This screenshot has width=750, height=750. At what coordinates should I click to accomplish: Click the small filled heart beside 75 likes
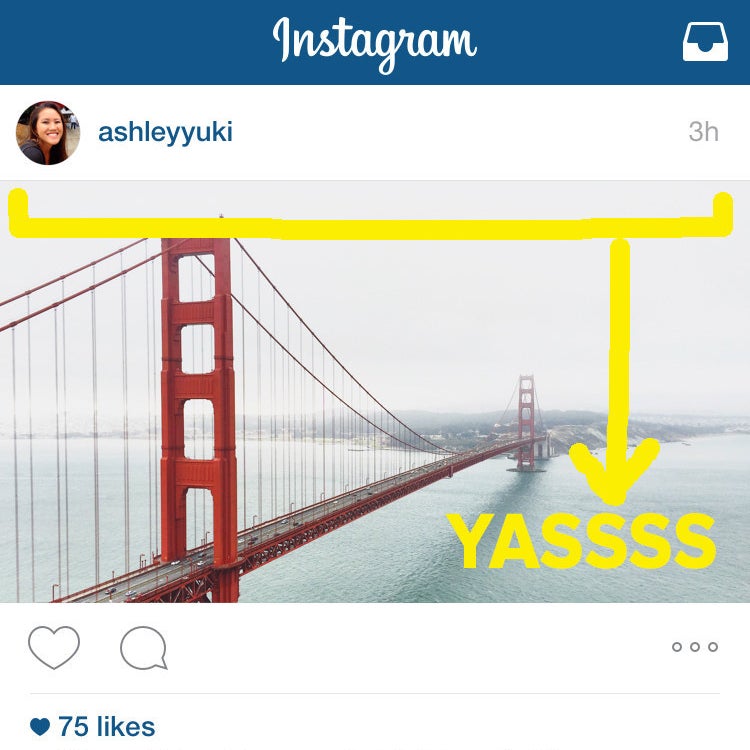tap(40, 727)
